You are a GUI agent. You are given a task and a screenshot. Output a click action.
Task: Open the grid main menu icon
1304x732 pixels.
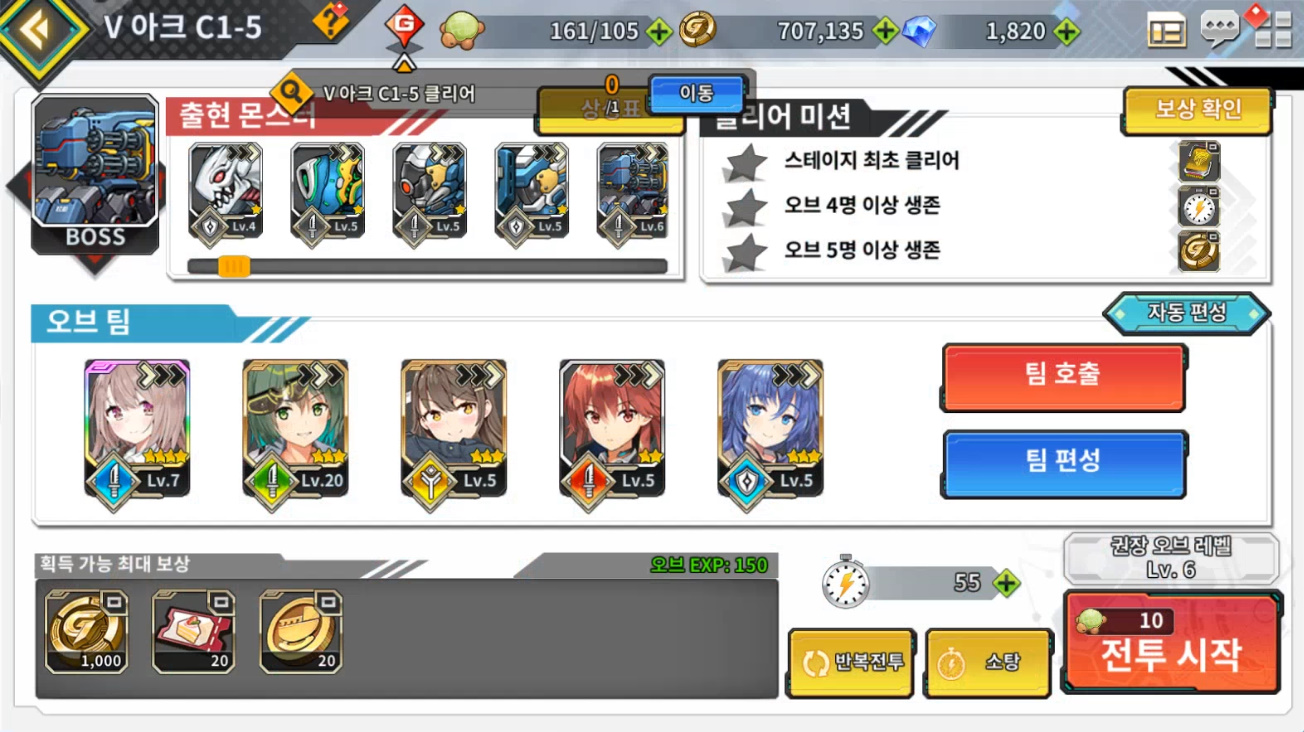(1273, 29)
